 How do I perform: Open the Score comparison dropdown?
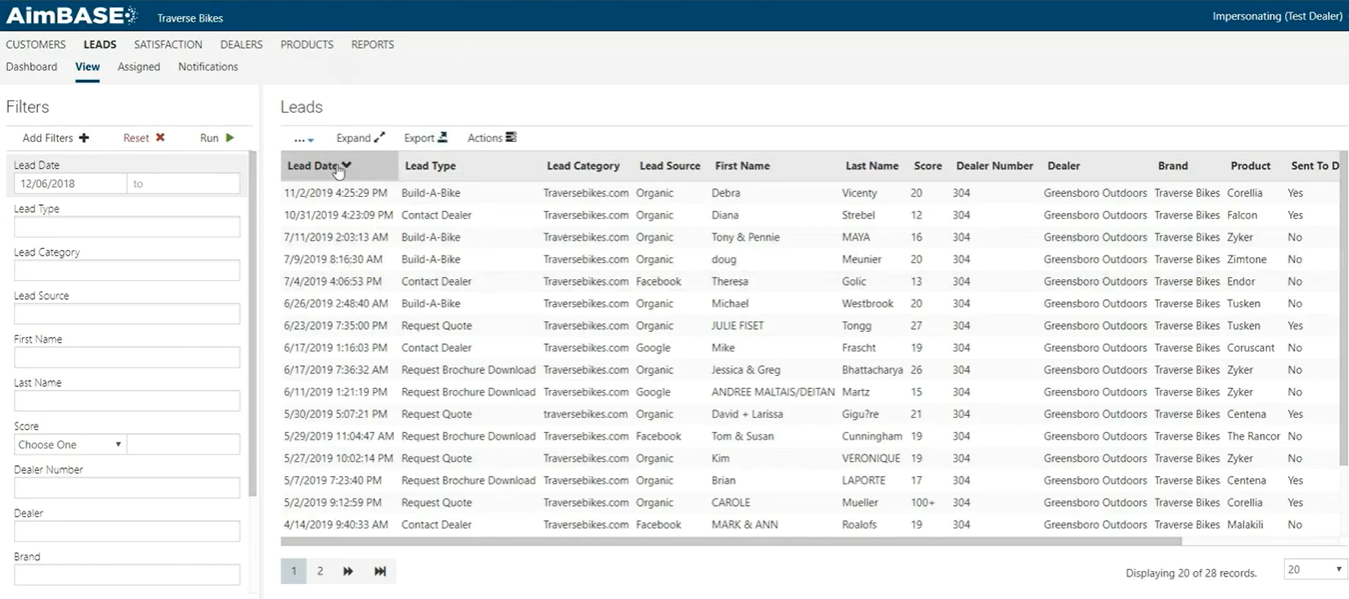pos(69,444)
